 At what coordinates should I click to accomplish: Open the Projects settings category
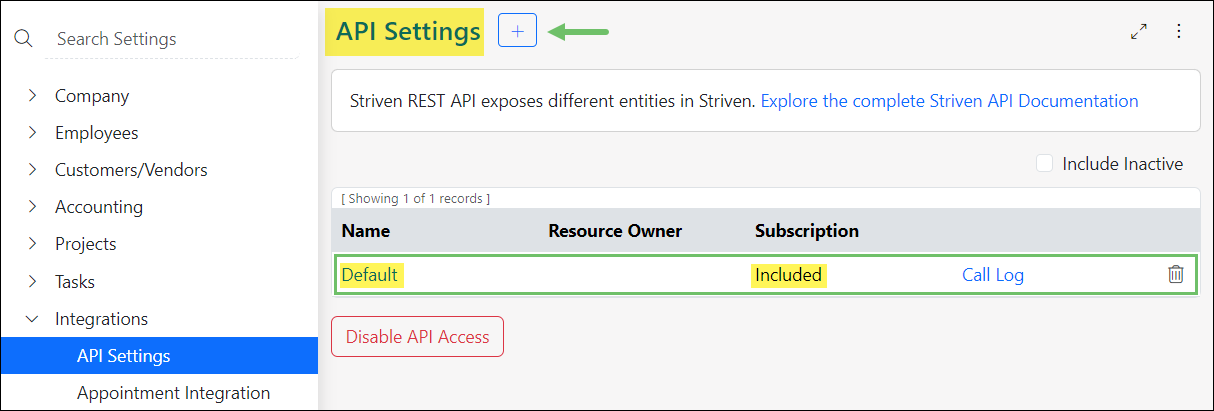click(x=86, y=244)
